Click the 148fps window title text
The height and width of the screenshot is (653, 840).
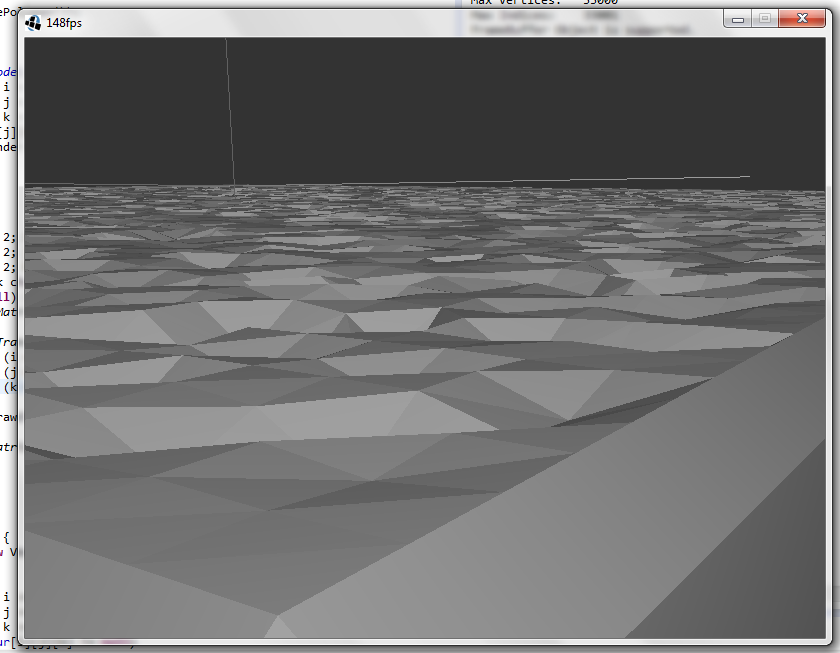coord(64,23)
